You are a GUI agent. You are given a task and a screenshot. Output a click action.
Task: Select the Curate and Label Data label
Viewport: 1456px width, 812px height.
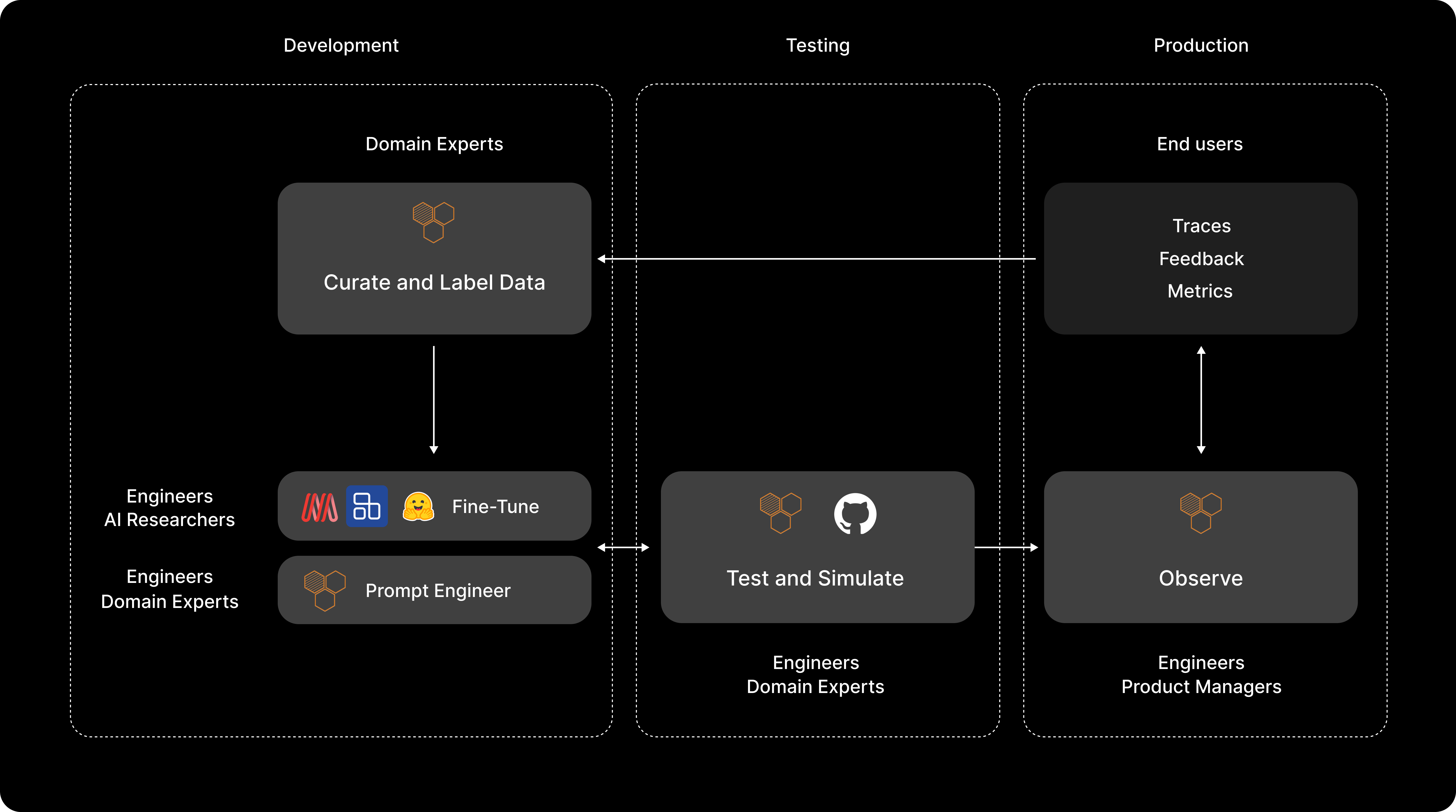click(x=434, y=282)
